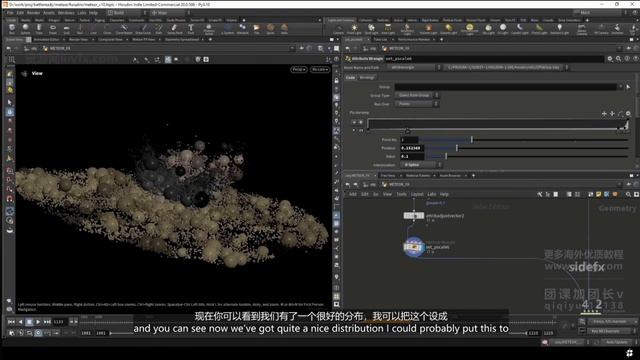
Task: Select the Torus shelf tool
Action: 53,29
